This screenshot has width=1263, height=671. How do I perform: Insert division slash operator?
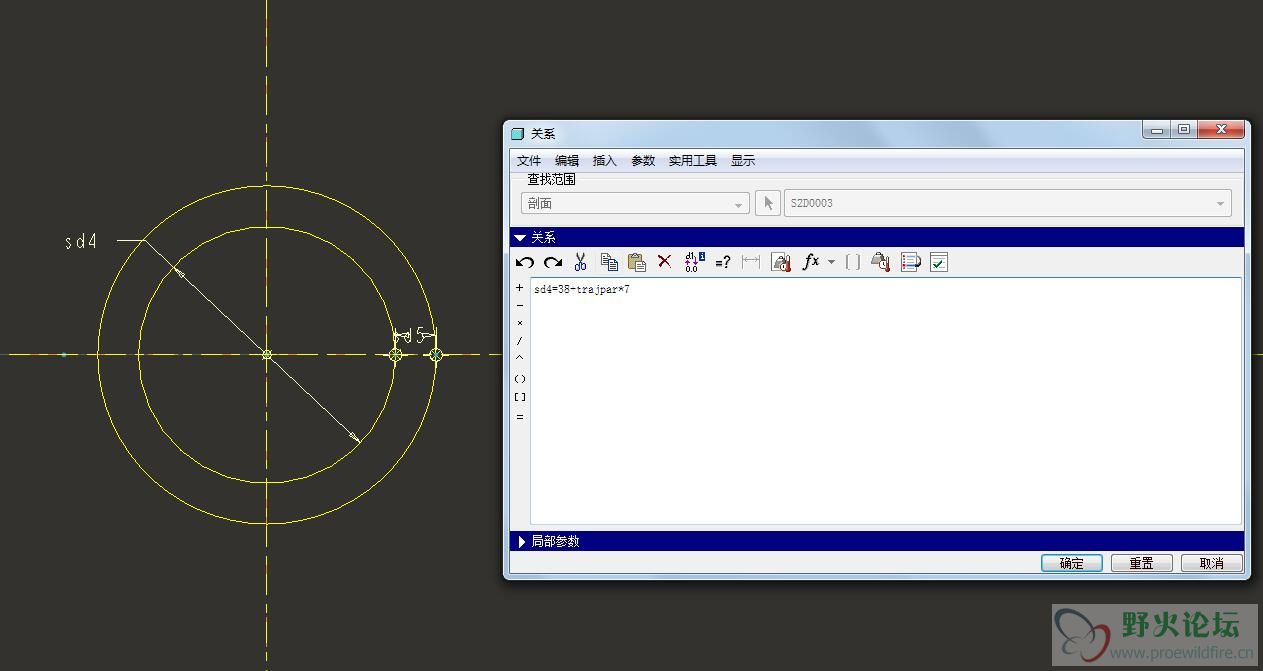pos(520,341)
